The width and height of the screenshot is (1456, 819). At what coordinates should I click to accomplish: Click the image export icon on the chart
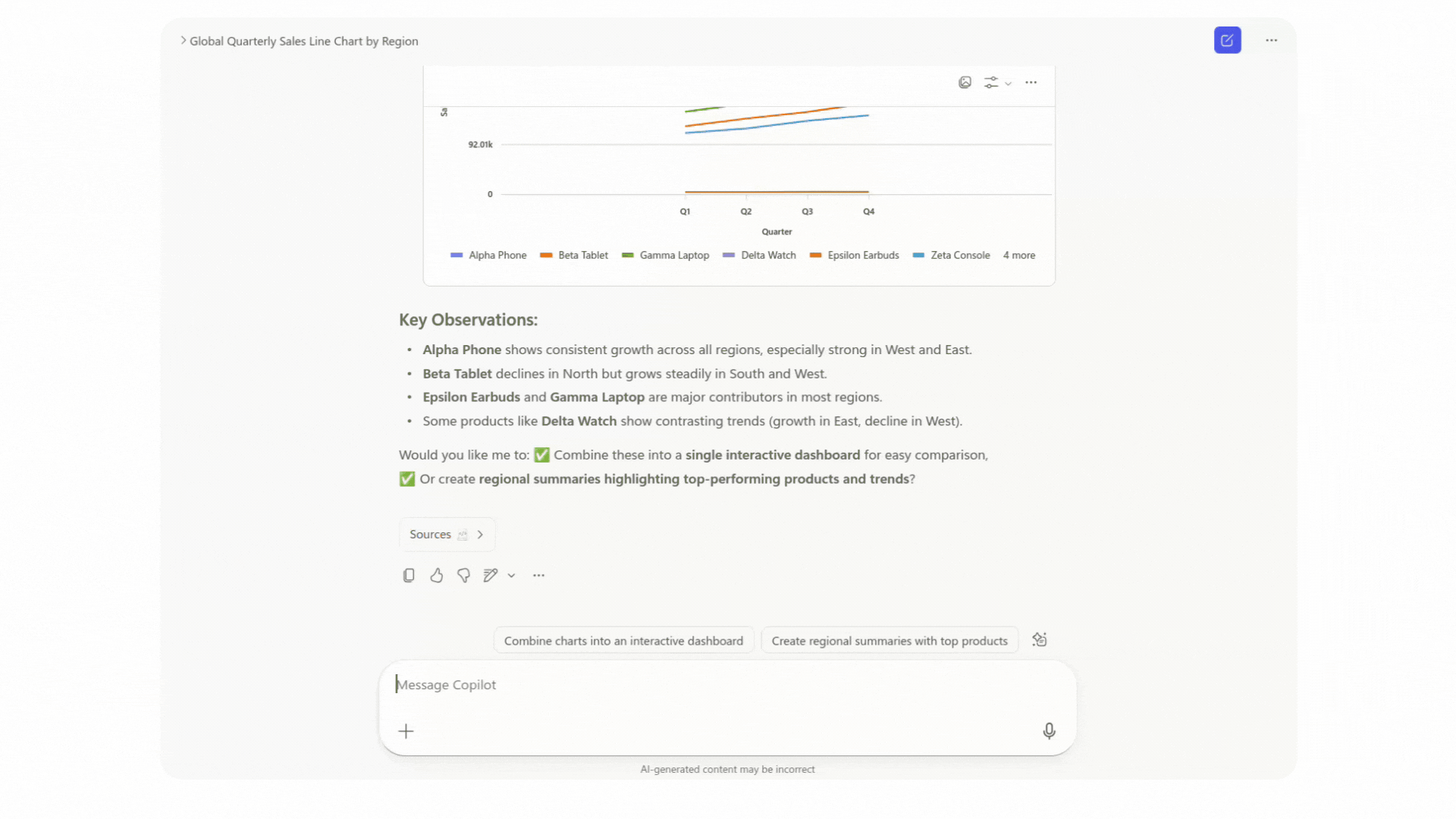pyautogui.click(x=965, y=83)
